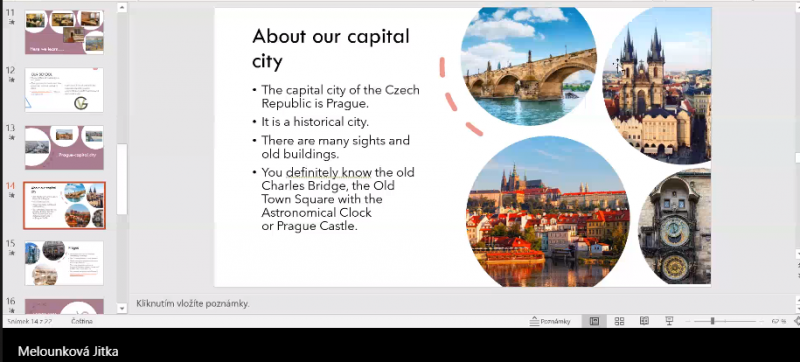Click thumbnail panel scroll down arrow

[122, 308]
